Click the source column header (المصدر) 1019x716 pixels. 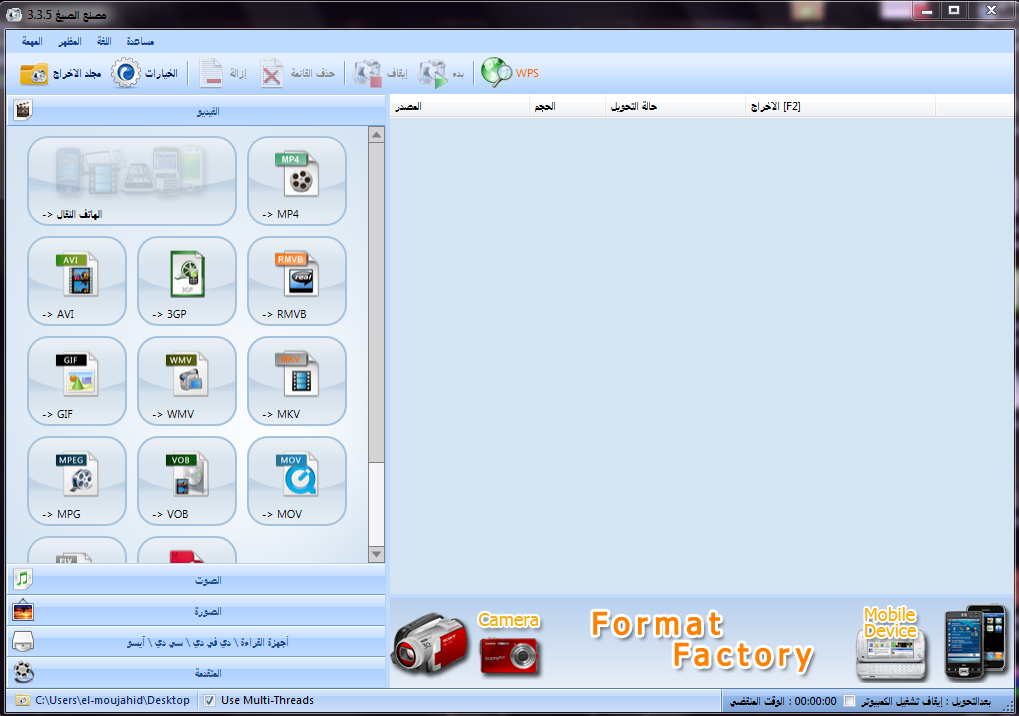[459, 107]
